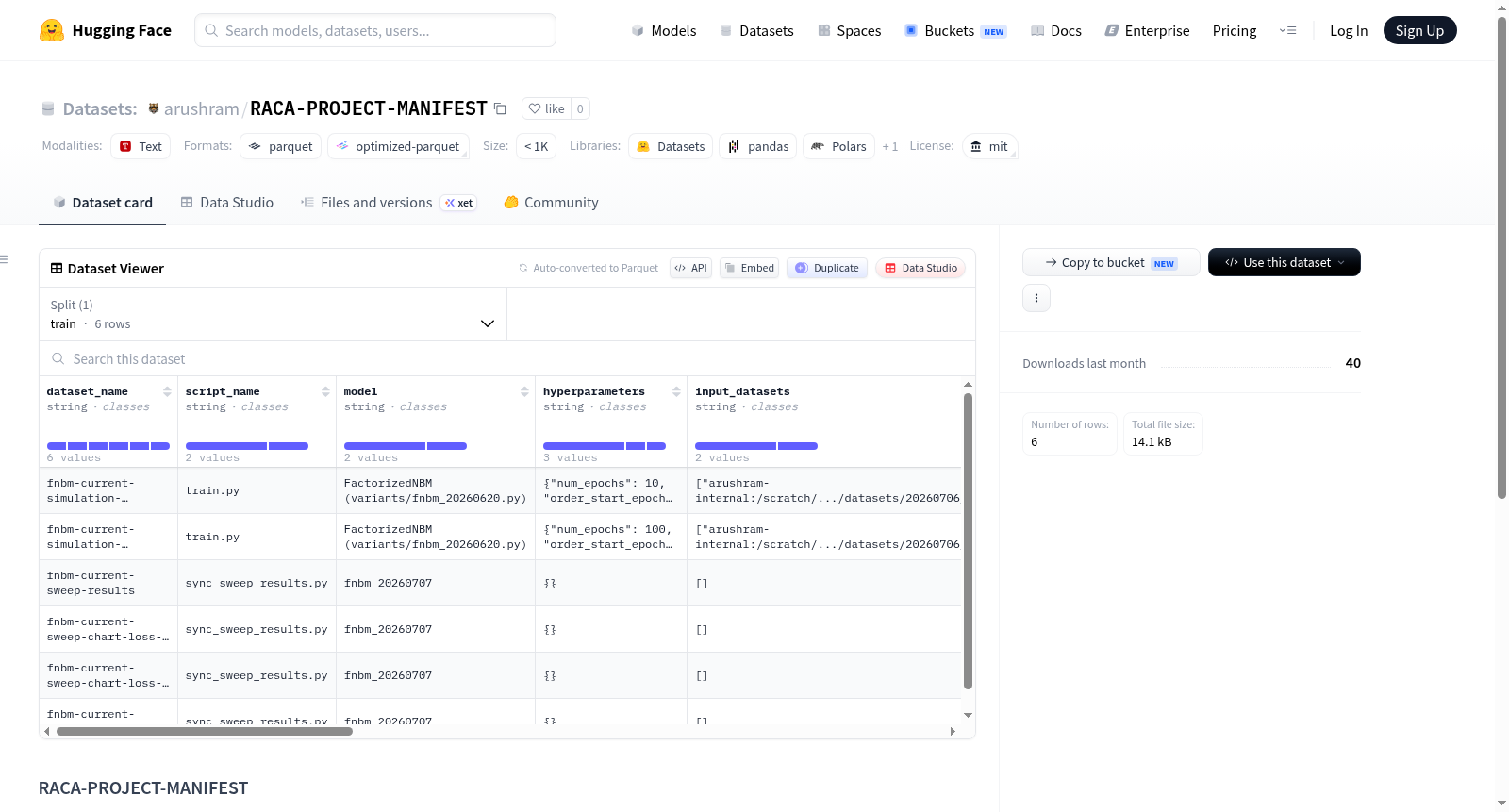Click the Total file size 14.1 kB box
This screenshot has height=812, width=1509.
[x=1163, y=434]
